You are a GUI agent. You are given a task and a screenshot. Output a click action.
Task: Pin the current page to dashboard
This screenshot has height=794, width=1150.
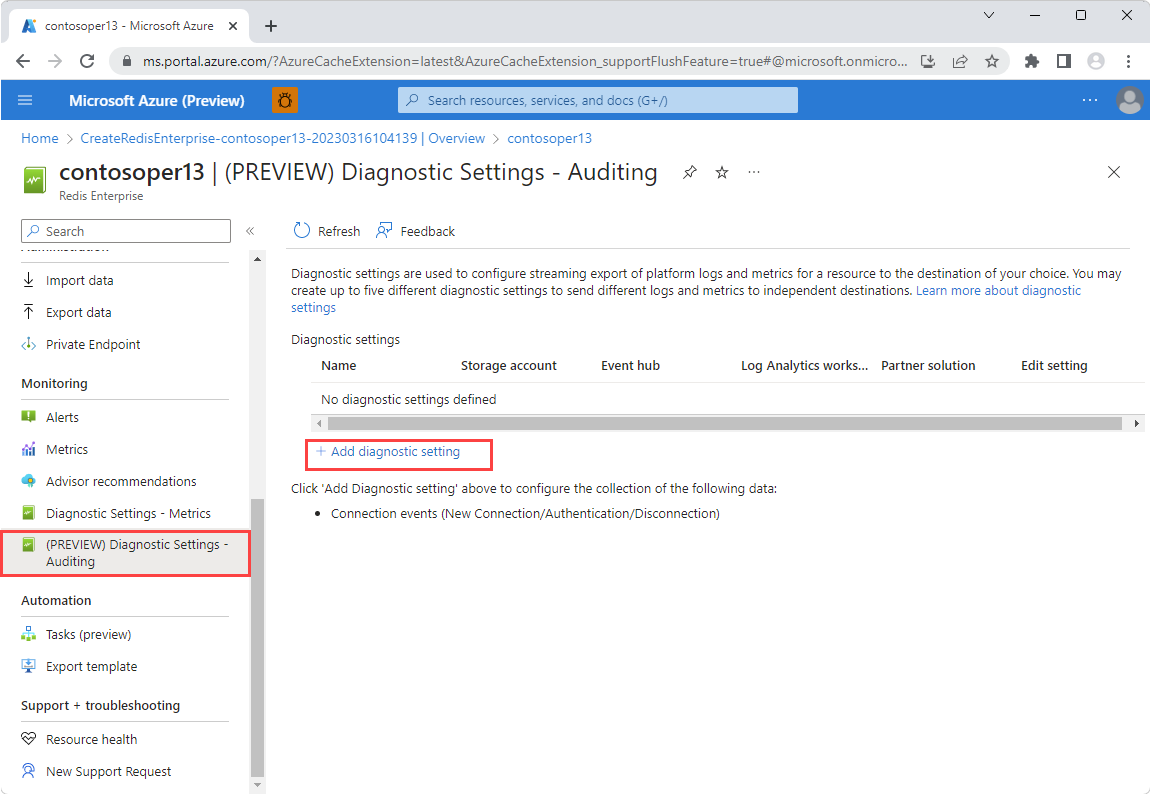[x=689, y=172]
